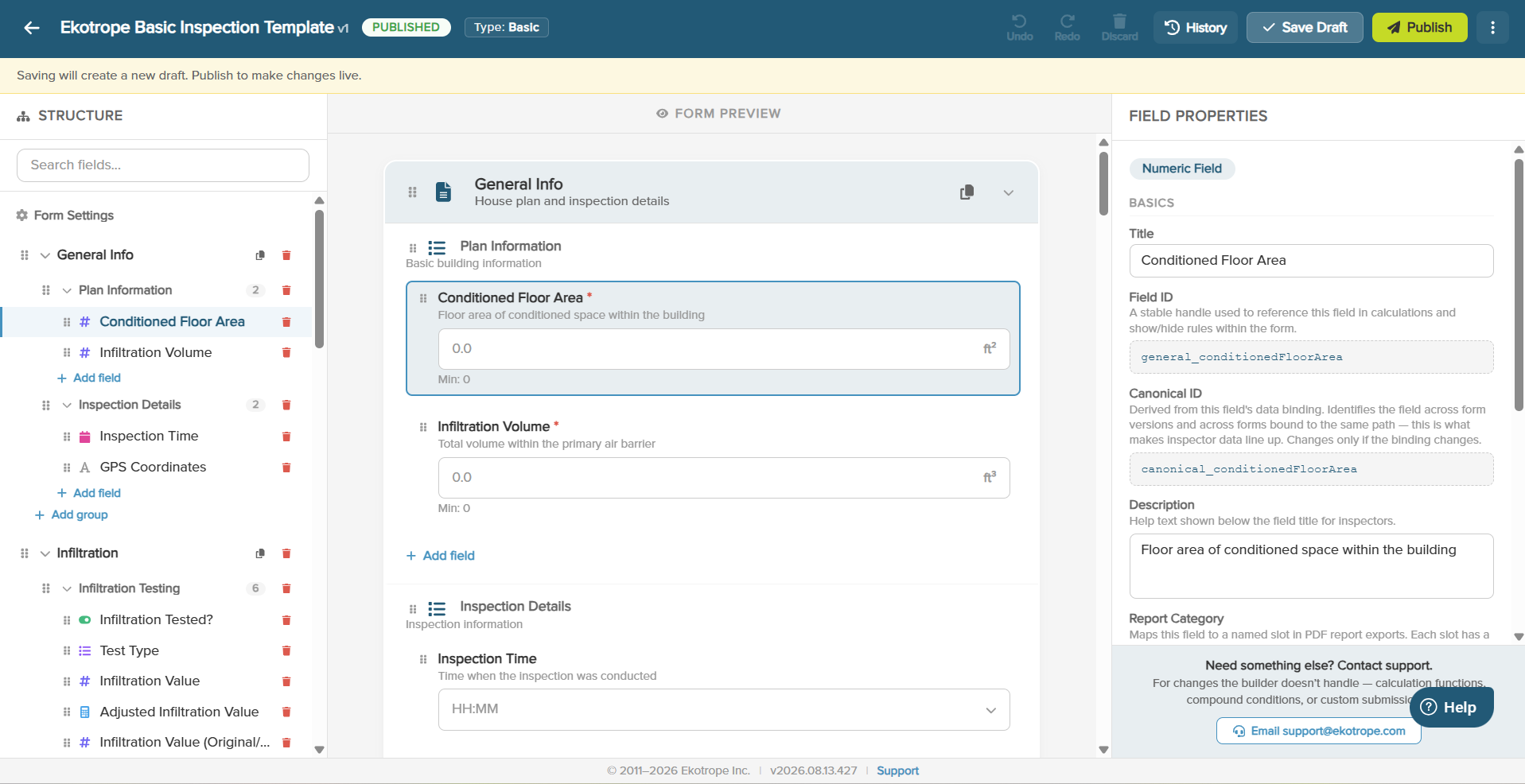This screenshot has width=1525, height=784.
Task: Delete the Infiltration Tested? field
Action: click(x=286, y=620)
